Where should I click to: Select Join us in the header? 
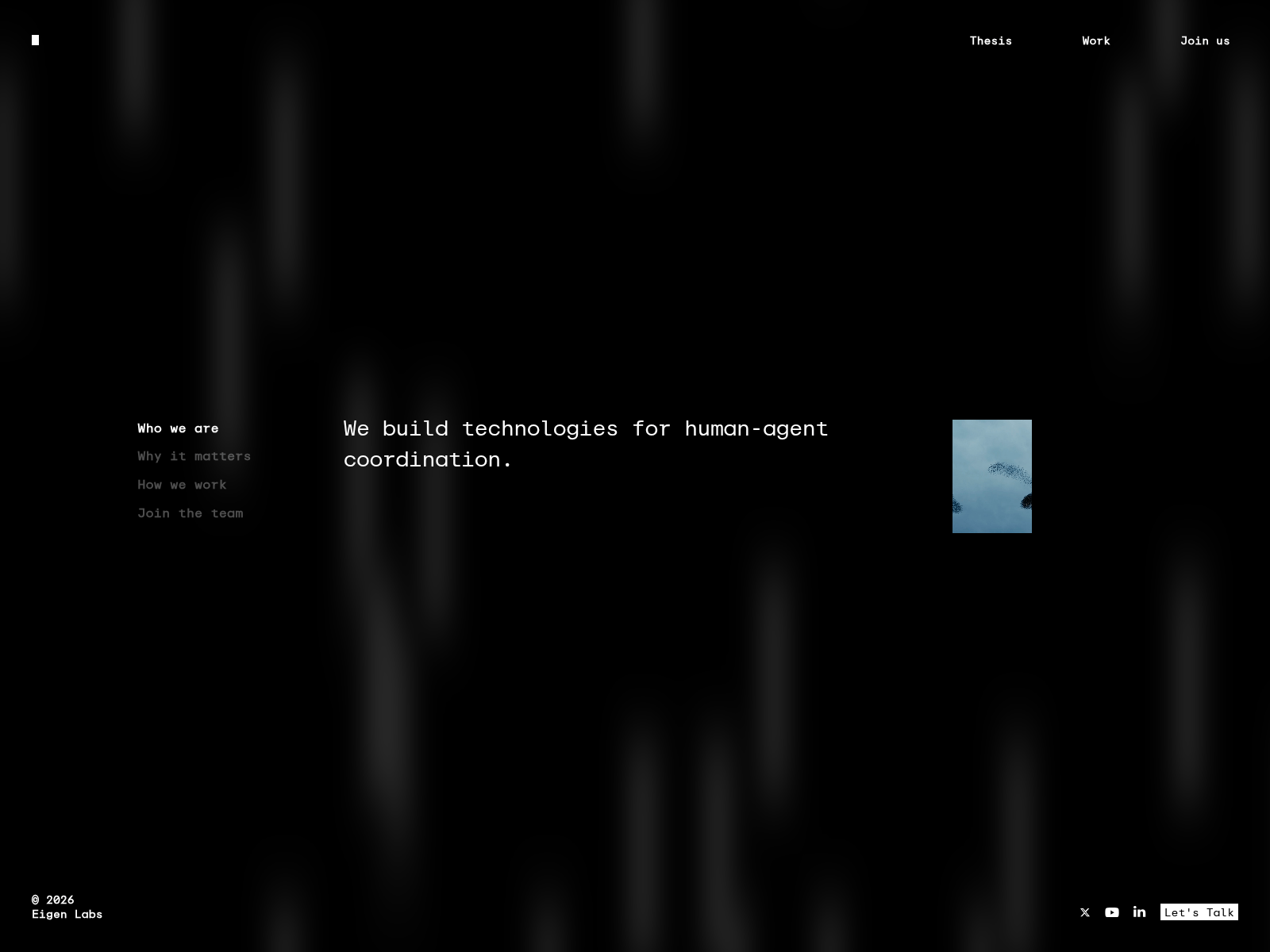tap(1205, 40)
